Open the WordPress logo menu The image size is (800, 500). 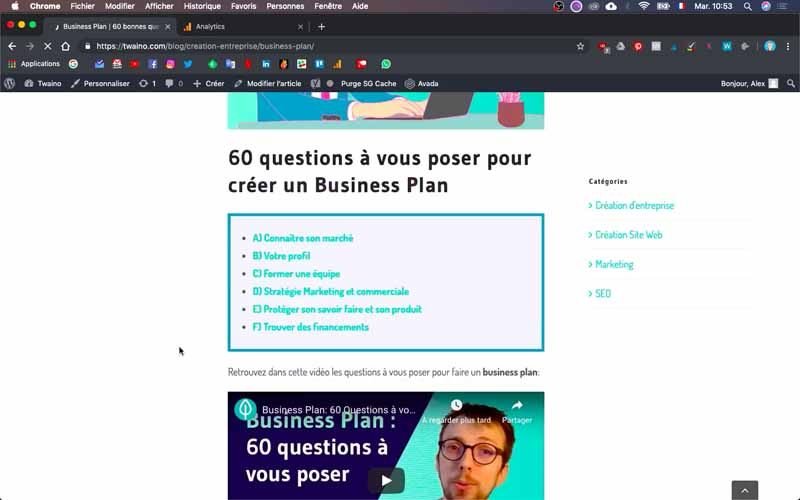click(10, 83)
